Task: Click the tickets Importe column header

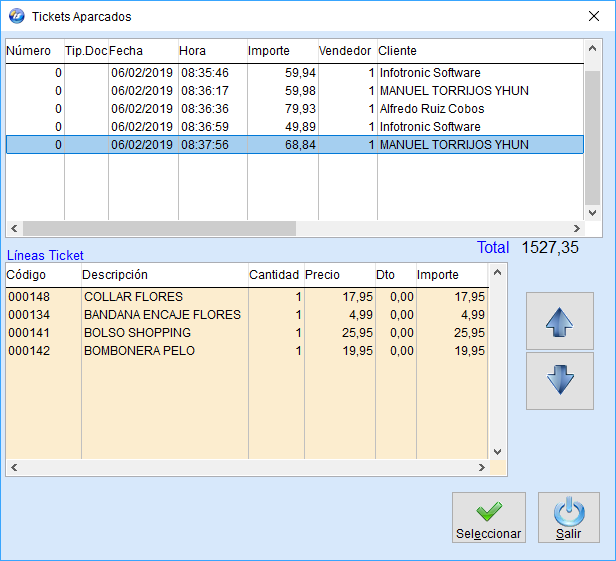Action: click(282, 51)
